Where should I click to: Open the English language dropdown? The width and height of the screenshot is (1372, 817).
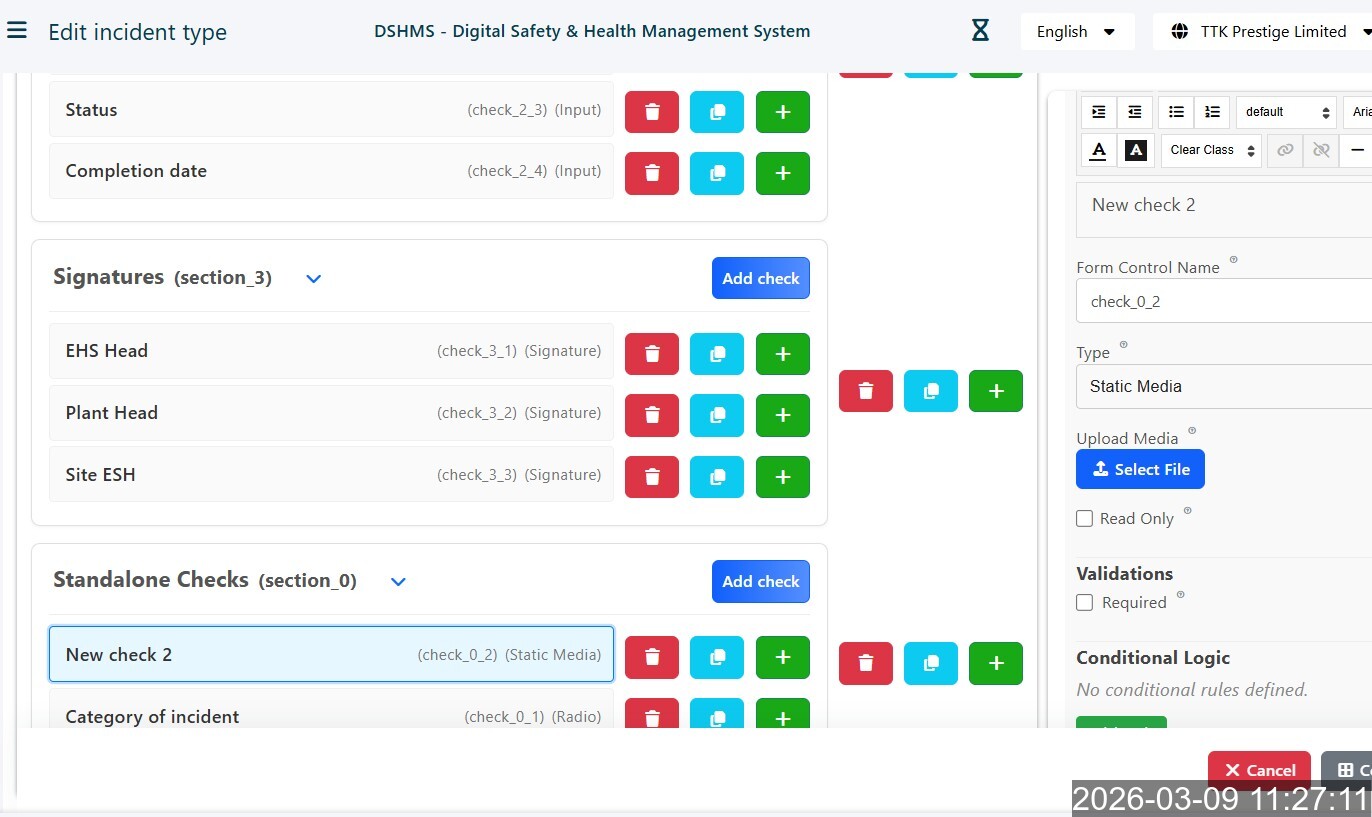pyautogui.click(x=1076, y=32)
